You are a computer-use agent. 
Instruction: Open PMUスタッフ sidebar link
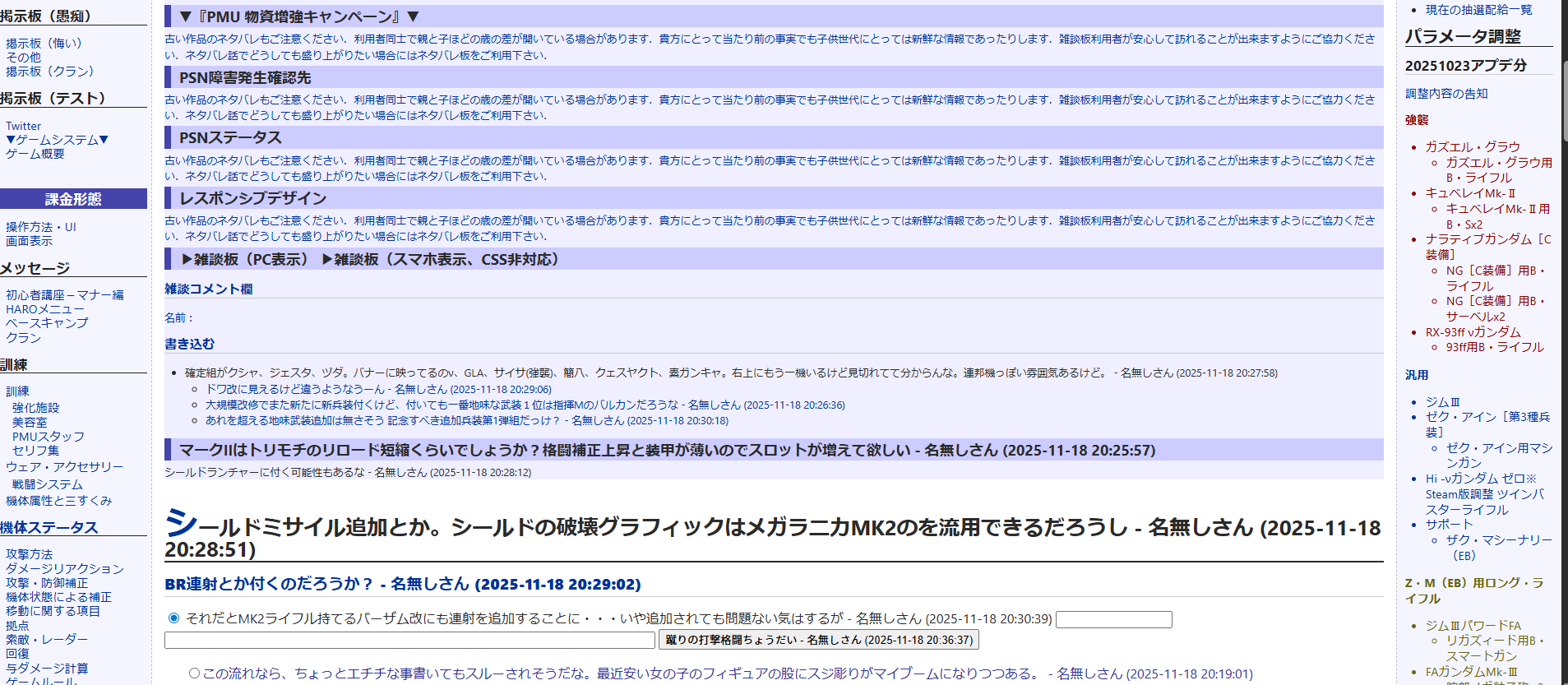[x=48, y=437]
